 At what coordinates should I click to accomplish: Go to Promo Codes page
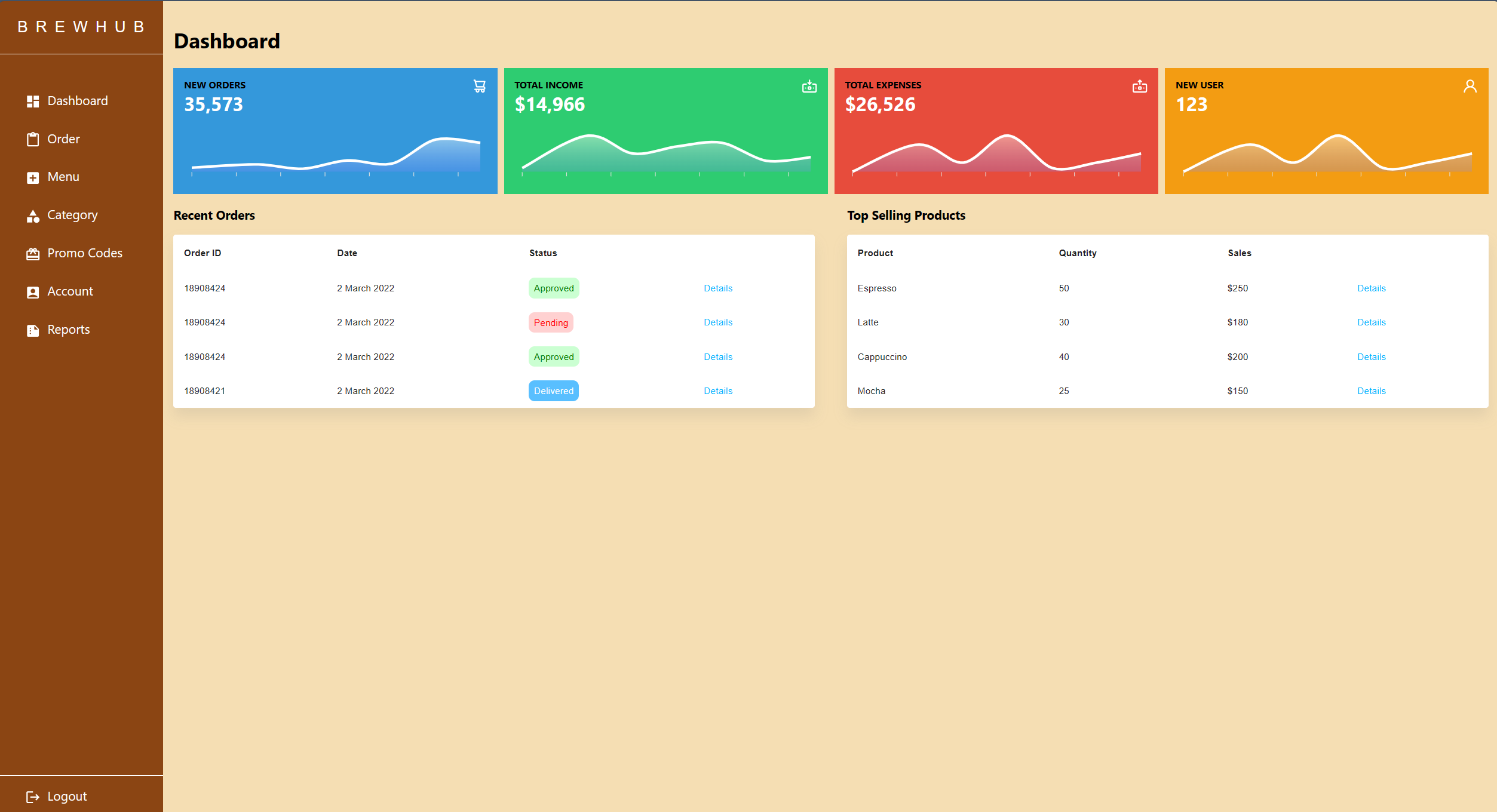[84, 253]
